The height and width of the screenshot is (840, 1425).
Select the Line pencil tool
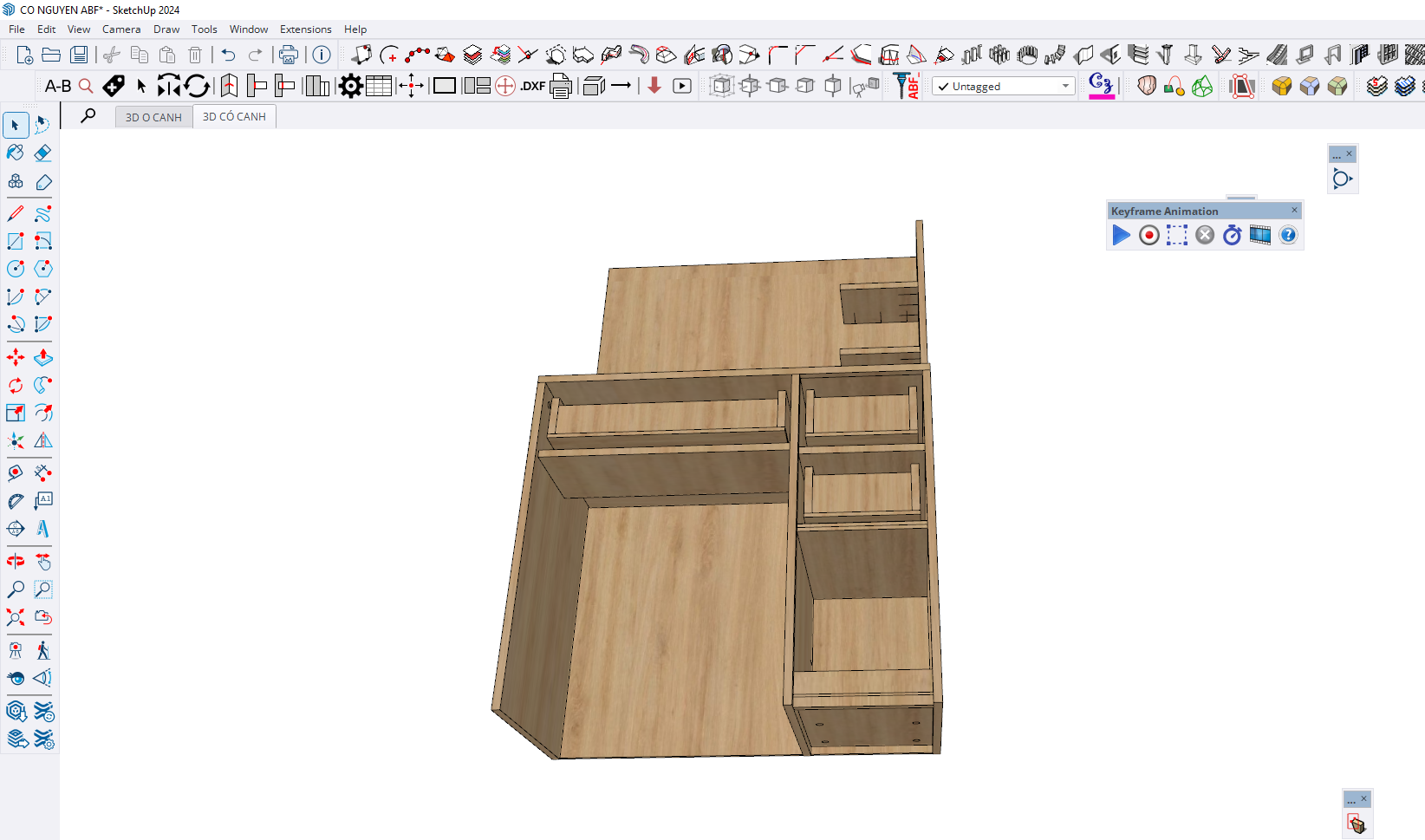tap(16, 213)
